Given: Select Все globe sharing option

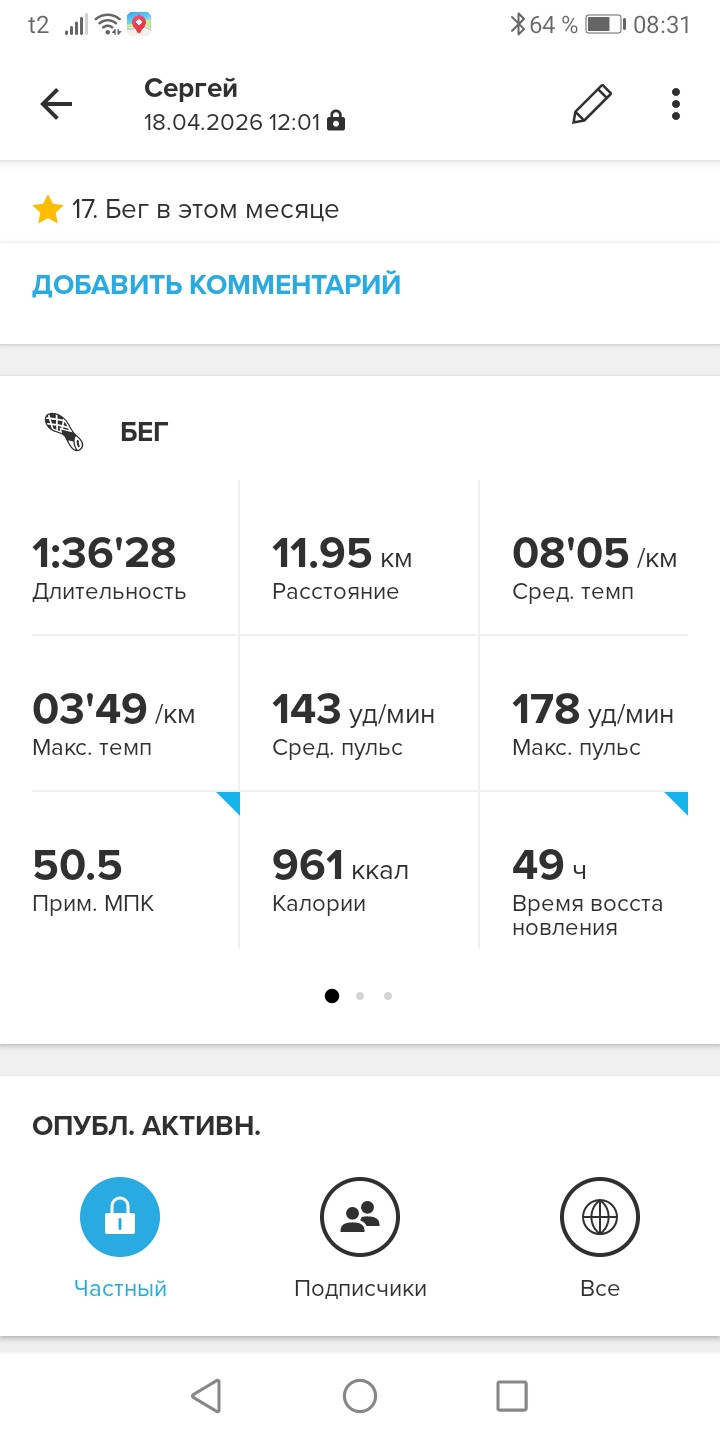Looking at the screenshot, I should [600, 1217].
